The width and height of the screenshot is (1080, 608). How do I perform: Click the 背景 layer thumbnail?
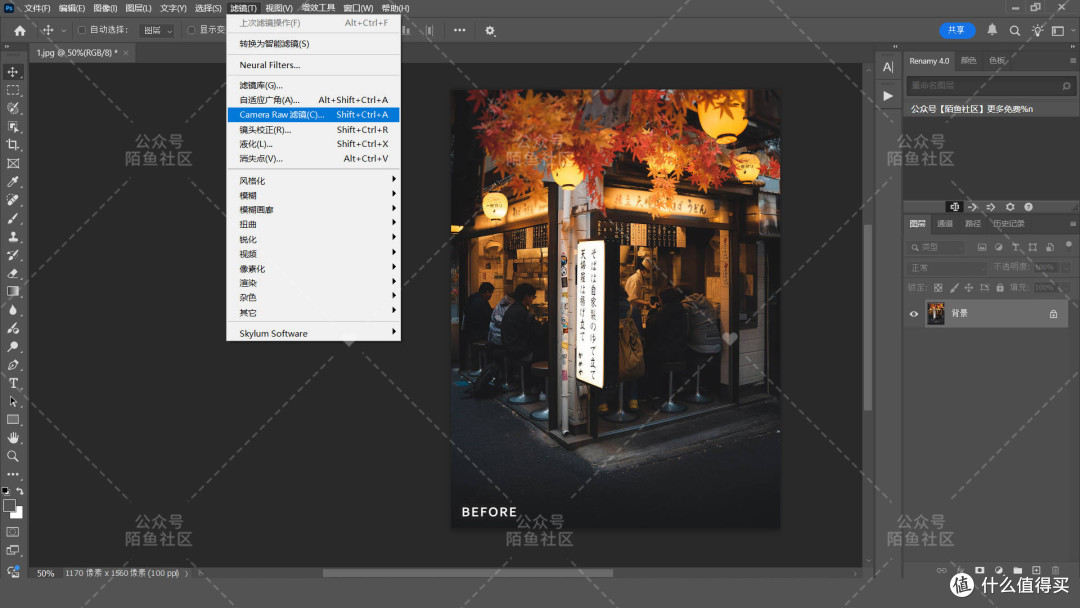pos(935,313)
